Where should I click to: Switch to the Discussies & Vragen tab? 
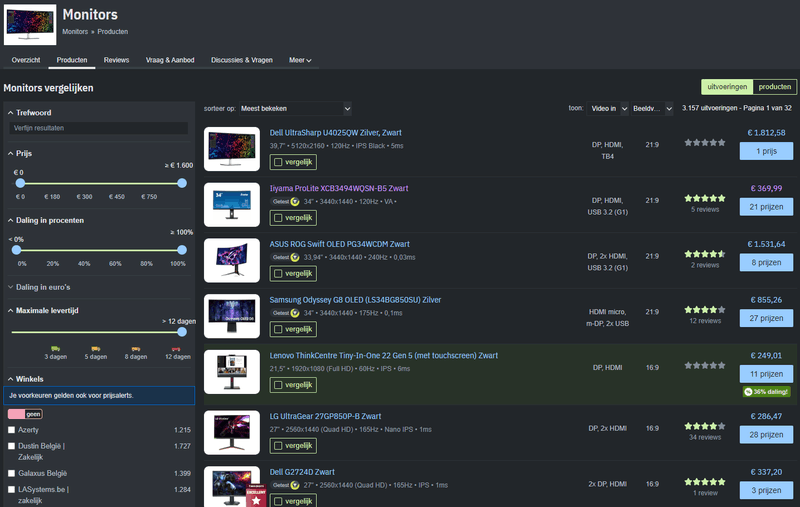(242, 60)
